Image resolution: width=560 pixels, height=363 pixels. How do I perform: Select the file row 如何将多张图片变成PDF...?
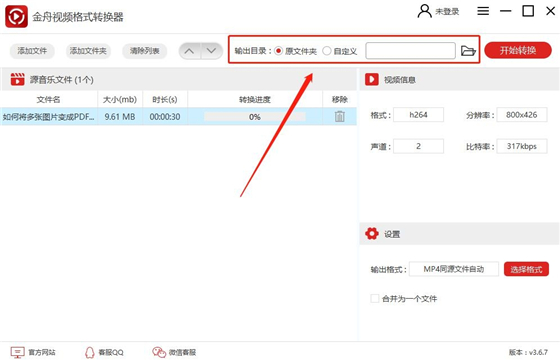click(178, 116)
